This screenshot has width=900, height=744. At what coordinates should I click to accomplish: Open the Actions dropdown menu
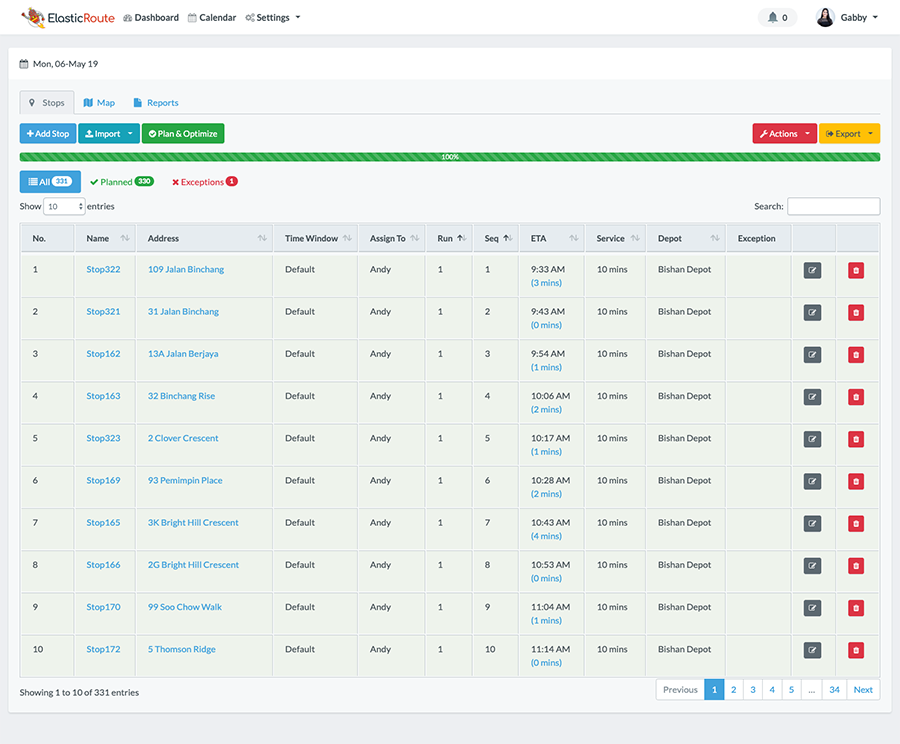point(784,134)
